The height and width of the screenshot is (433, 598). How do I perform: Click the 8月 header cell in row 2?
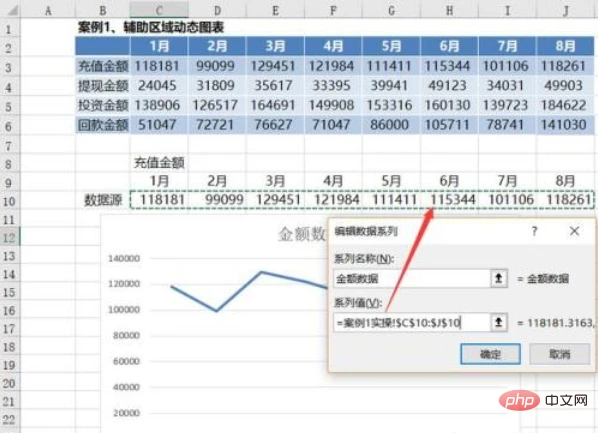point(565,46)
